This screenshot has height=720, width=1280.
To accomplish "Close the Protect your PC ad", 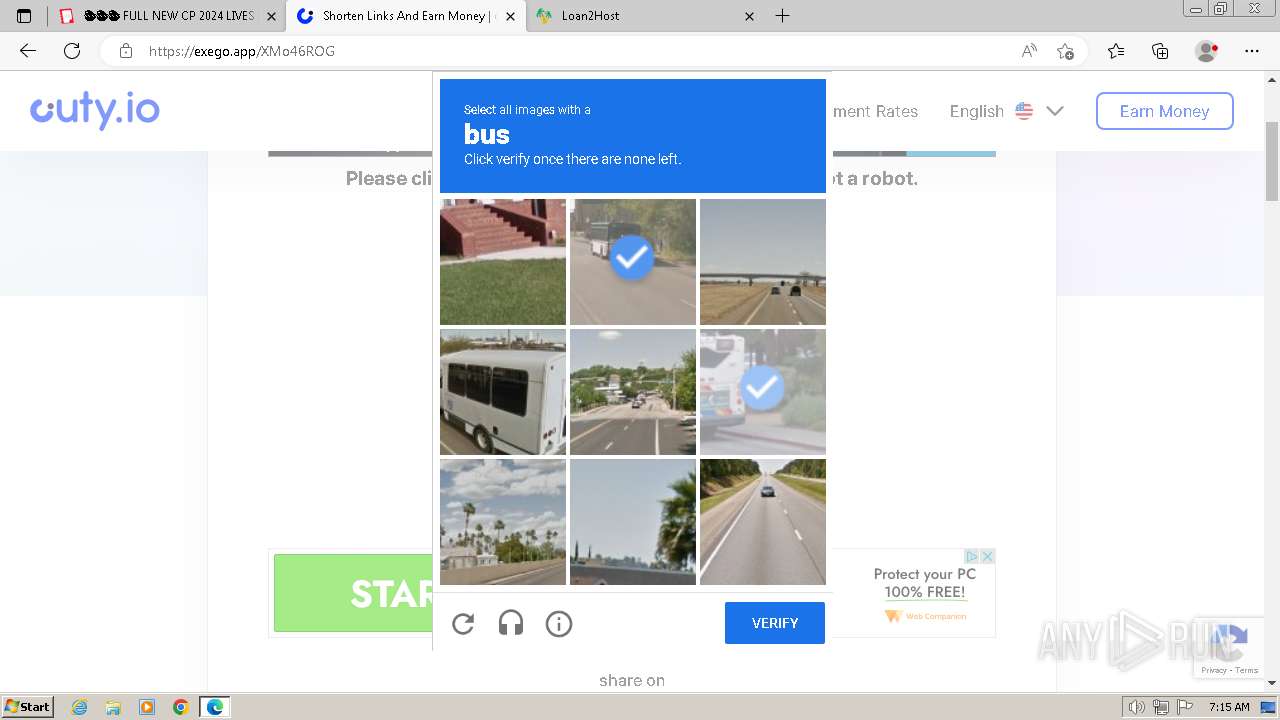I will (x=987, y=556).
